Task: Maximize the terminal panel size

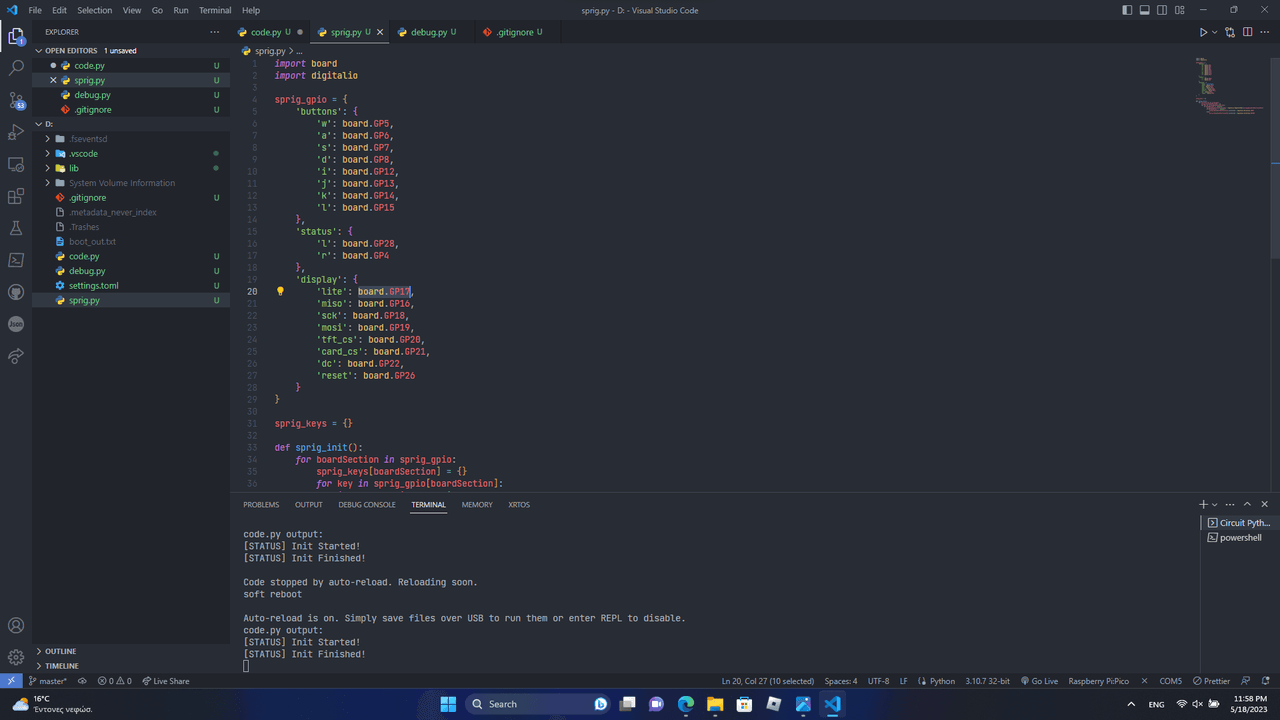Action: click(x=1248, y=505)
